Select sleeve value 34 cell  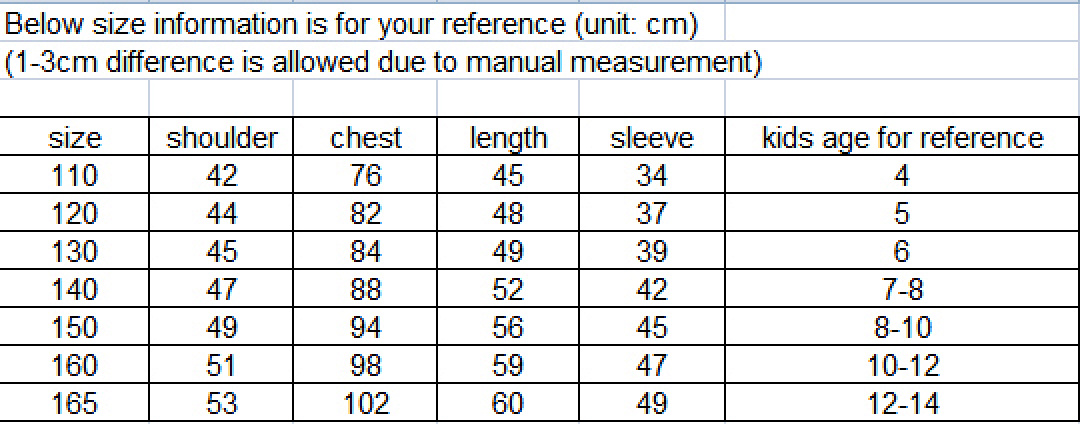652,176
